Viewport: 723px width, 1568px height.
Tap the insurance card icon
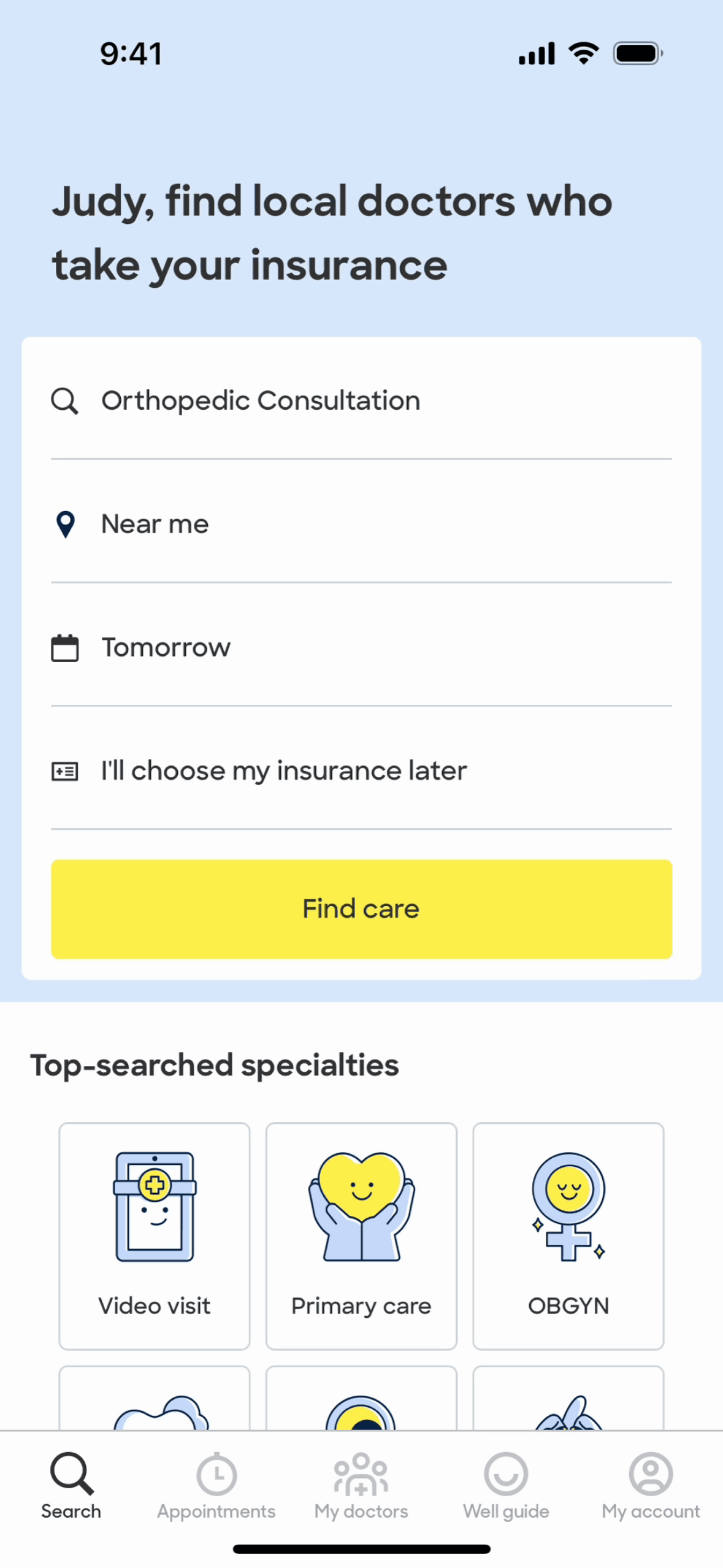pyautogui.click(x=64, y=771)
